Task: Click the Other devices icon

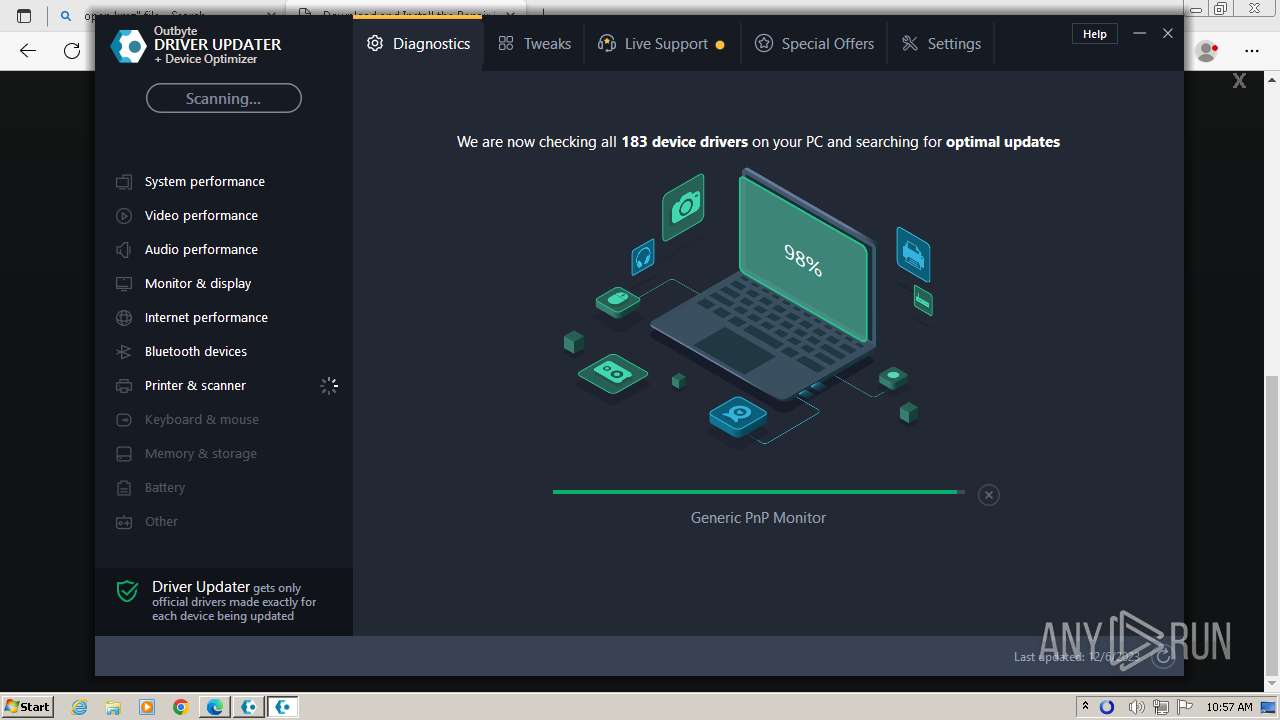Action: [124, 522]
